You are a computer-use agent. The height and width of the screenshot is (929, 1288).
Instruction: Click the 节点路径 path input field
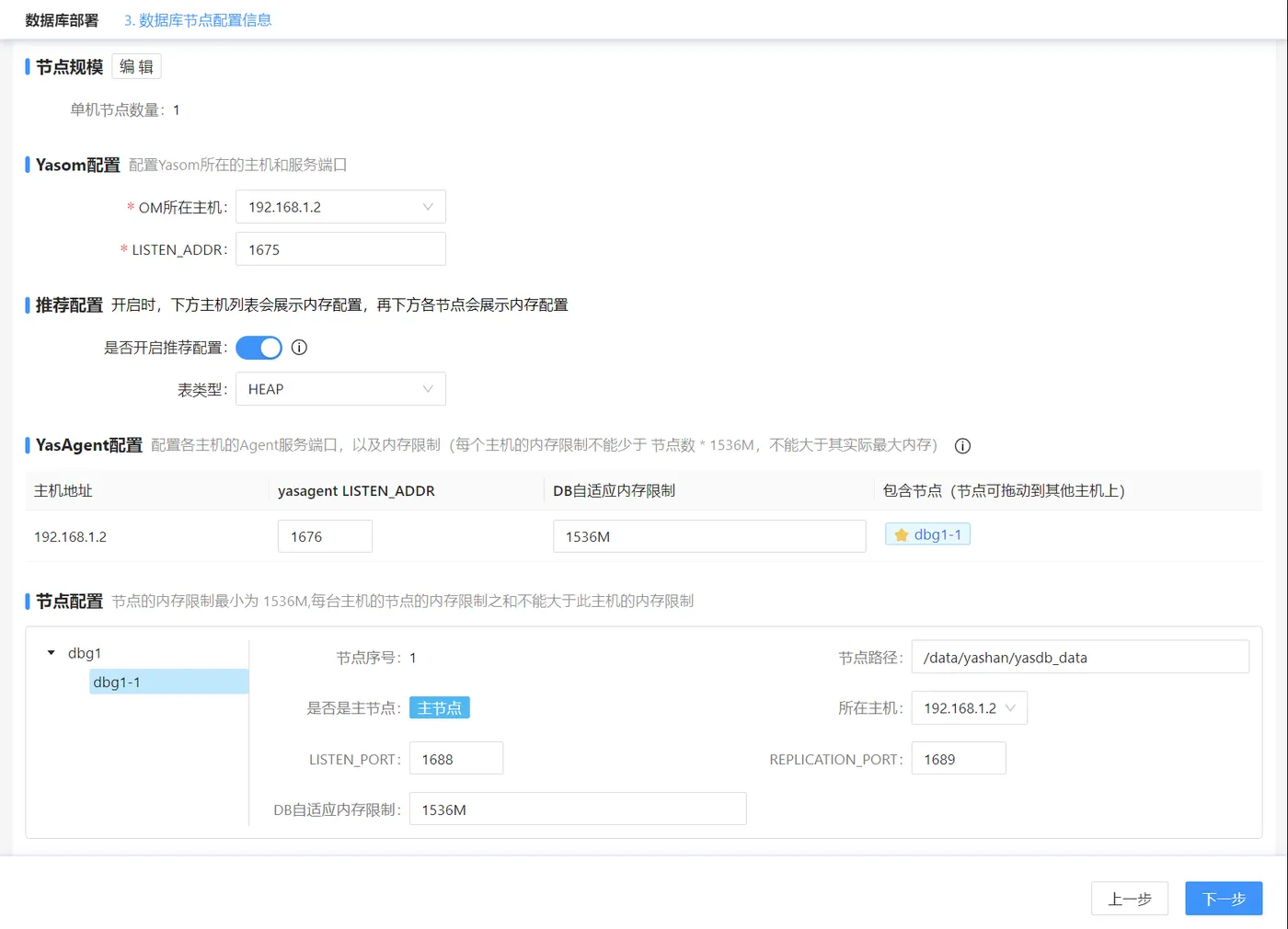[x=1079, y=657]
